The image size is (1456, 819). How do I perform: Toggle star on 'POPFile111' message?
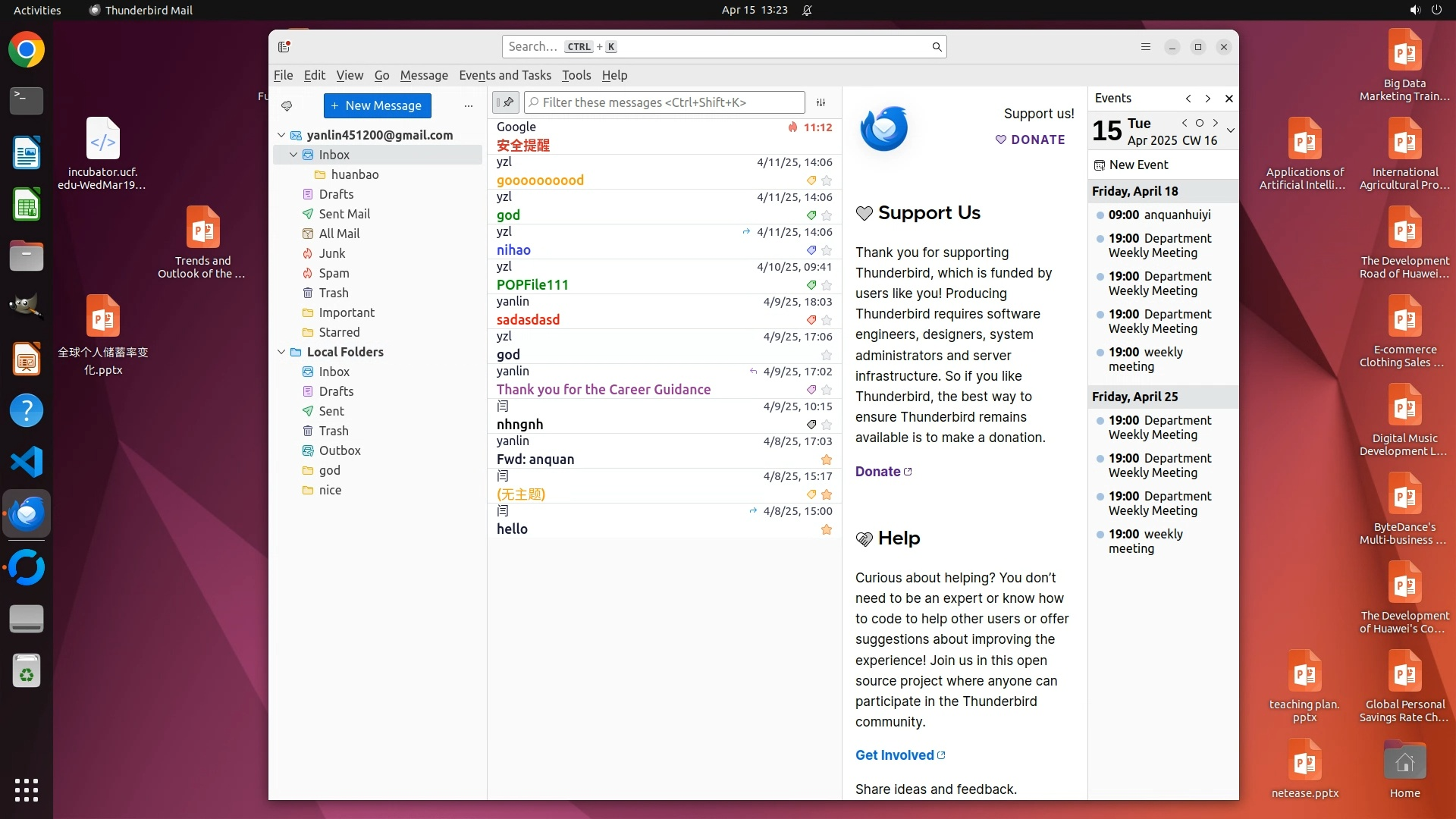827,285
